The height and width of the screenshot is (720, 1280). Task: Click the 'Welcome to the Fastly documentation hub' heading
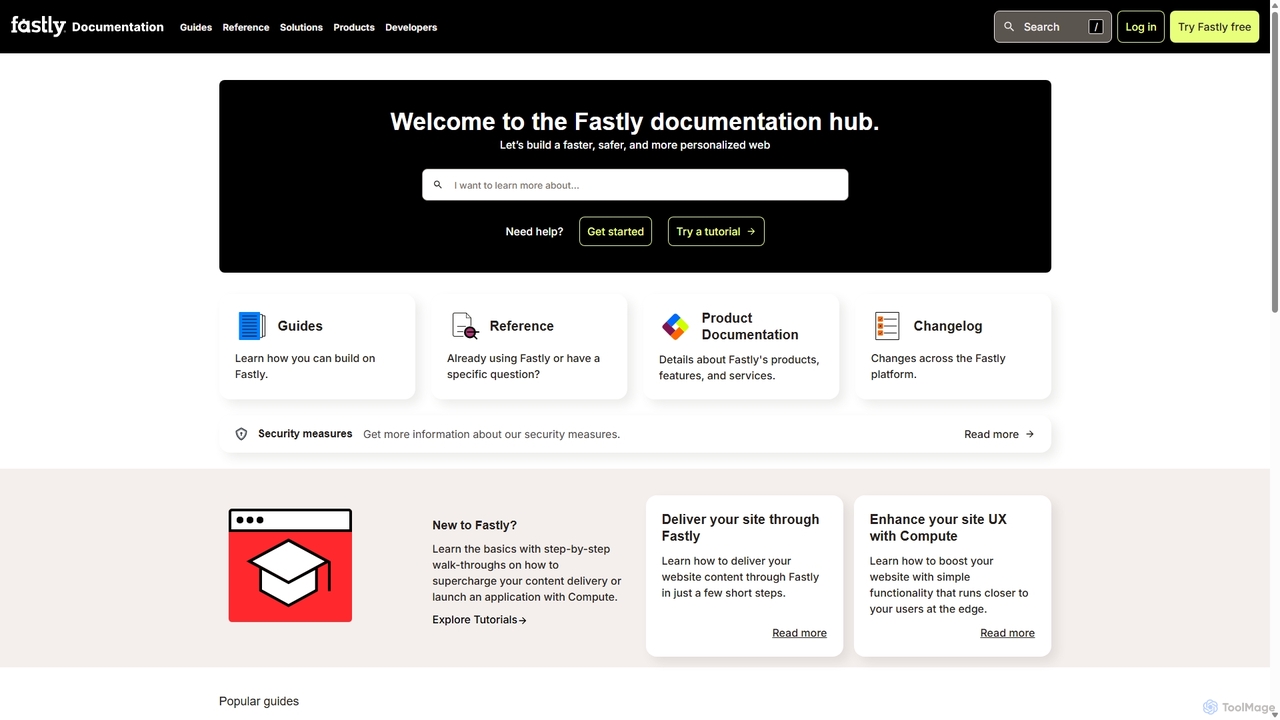(x=635, y=122)
